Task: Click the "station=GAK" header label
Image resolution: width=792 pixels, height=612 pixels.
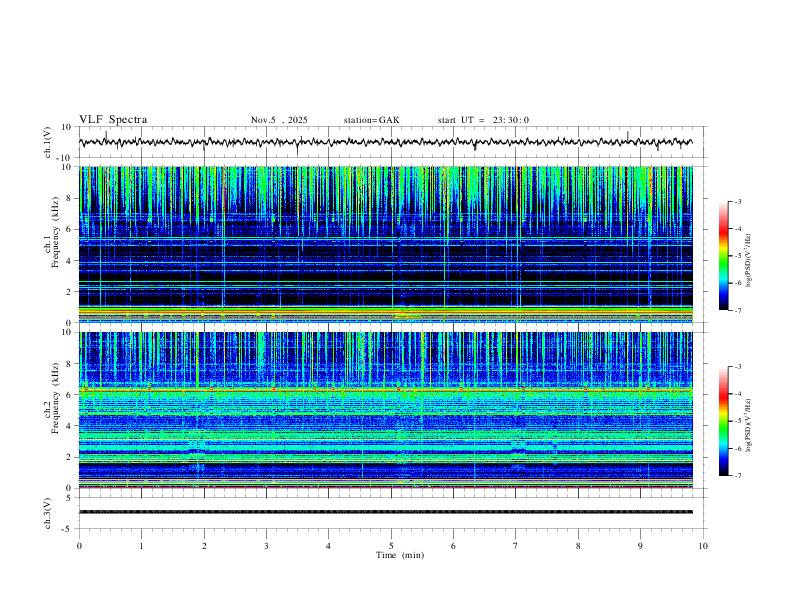Action: coord(371,120)
